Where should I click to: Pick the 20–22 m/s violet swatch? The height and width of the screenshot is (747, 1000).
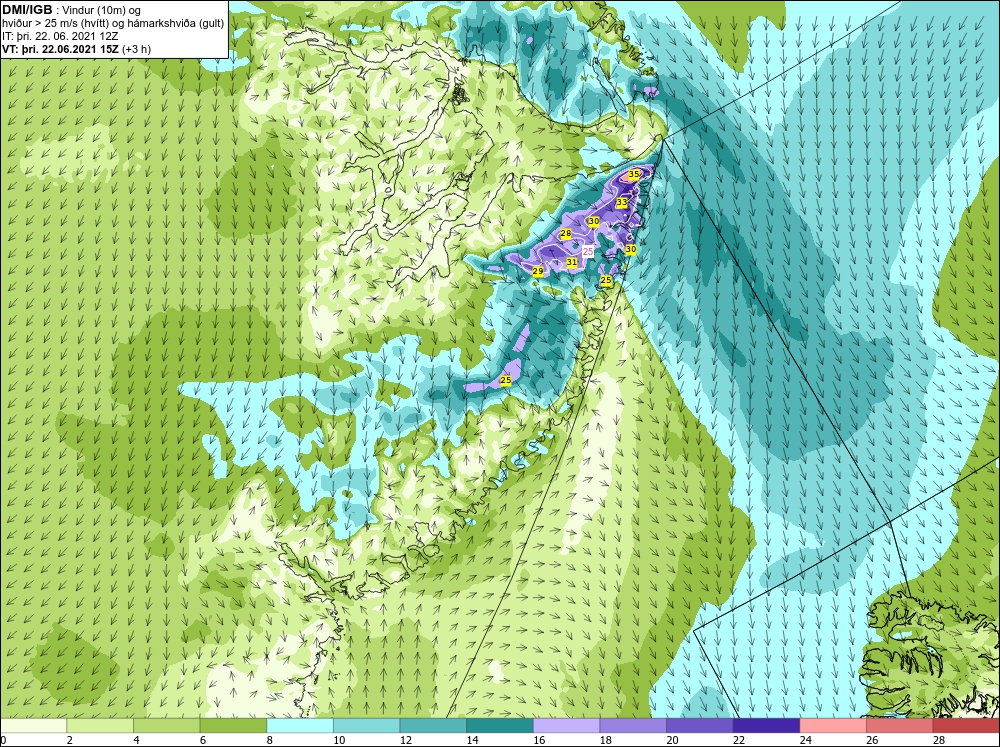pos(700,725)
